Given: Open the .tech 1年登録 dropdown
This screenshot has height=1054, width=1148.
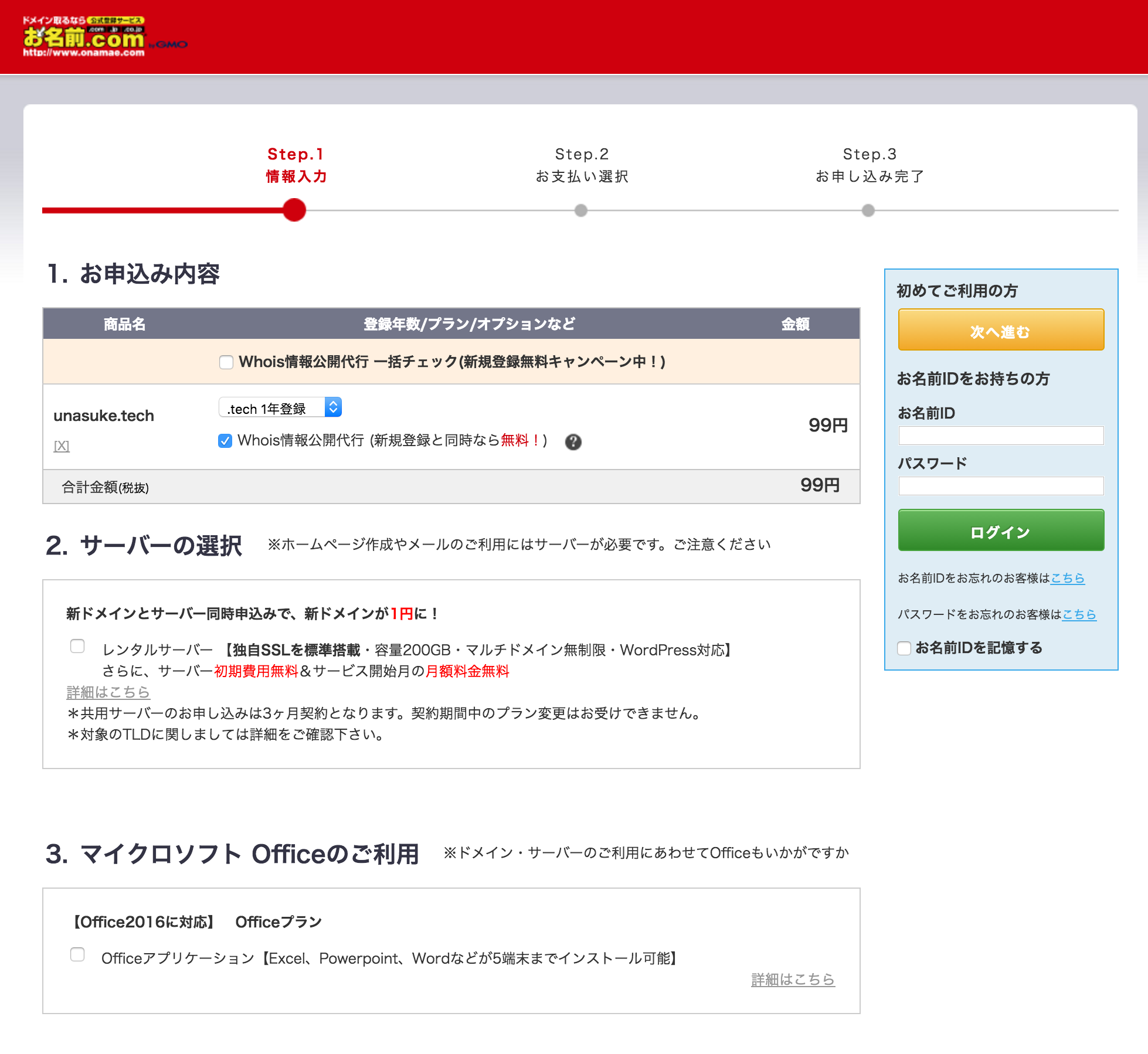Looking at the screenshot, I should point(280,407).
